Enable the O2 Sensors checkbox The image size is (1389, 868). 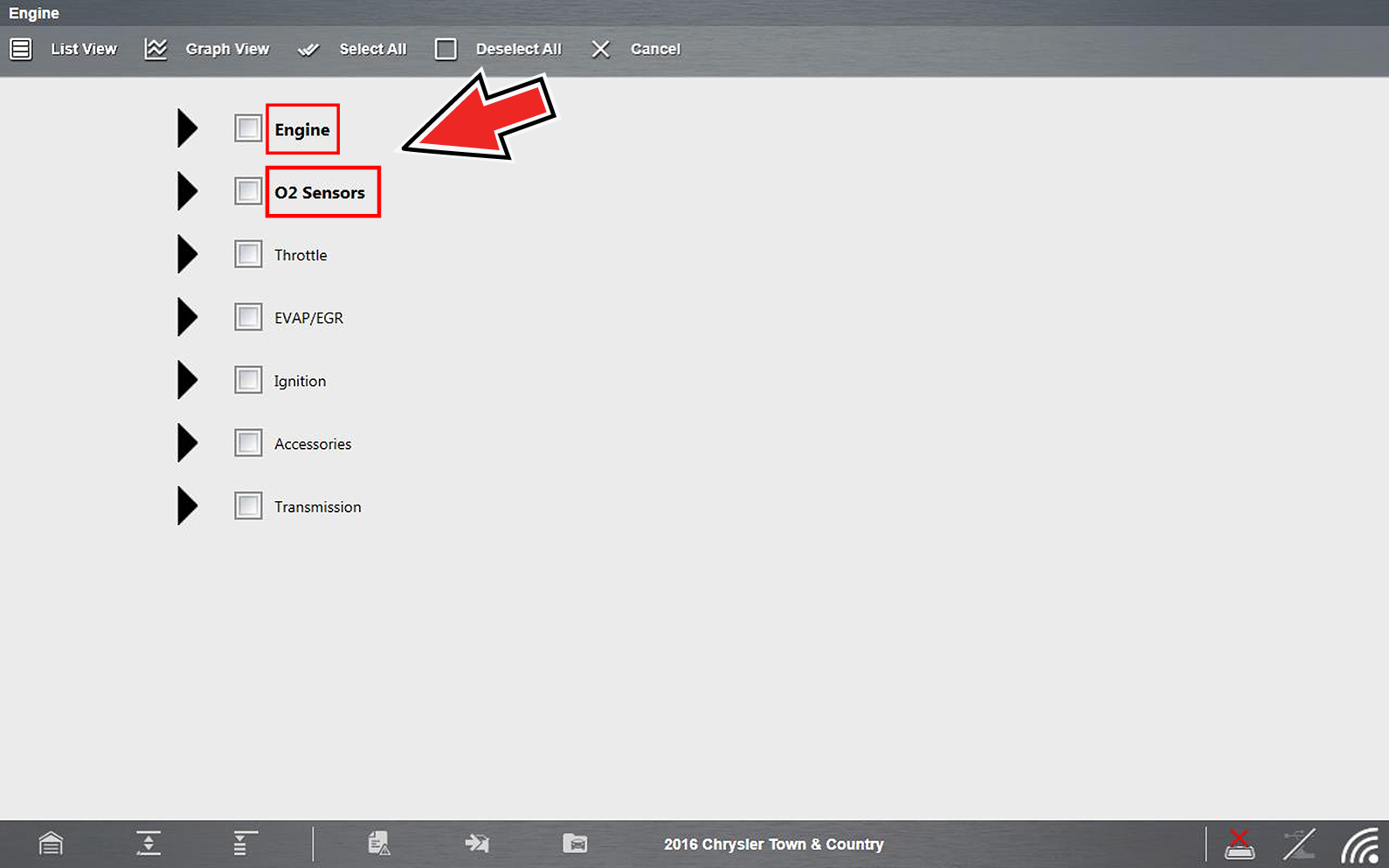pos(248,191)
